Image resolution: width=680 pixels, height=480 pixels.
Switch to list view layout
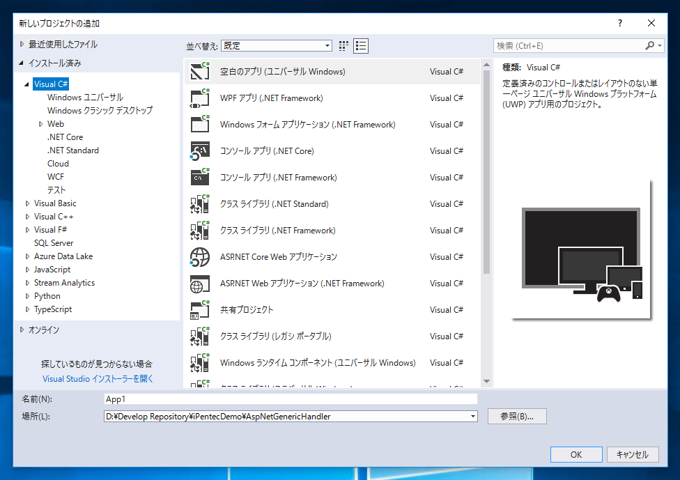pyautogui.click(x=361, y=46)
